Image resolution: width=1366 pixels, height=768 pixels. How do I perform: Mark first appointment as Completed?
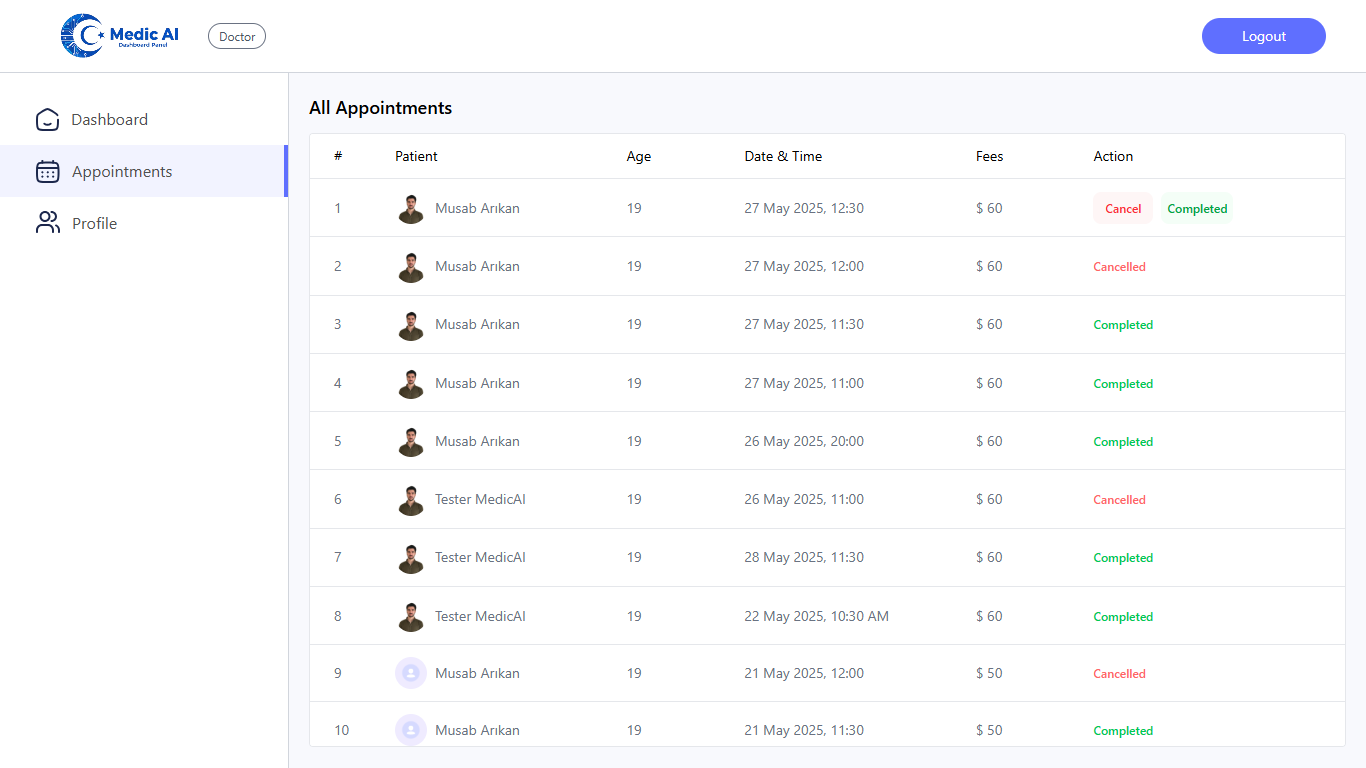click(1197, 209)
